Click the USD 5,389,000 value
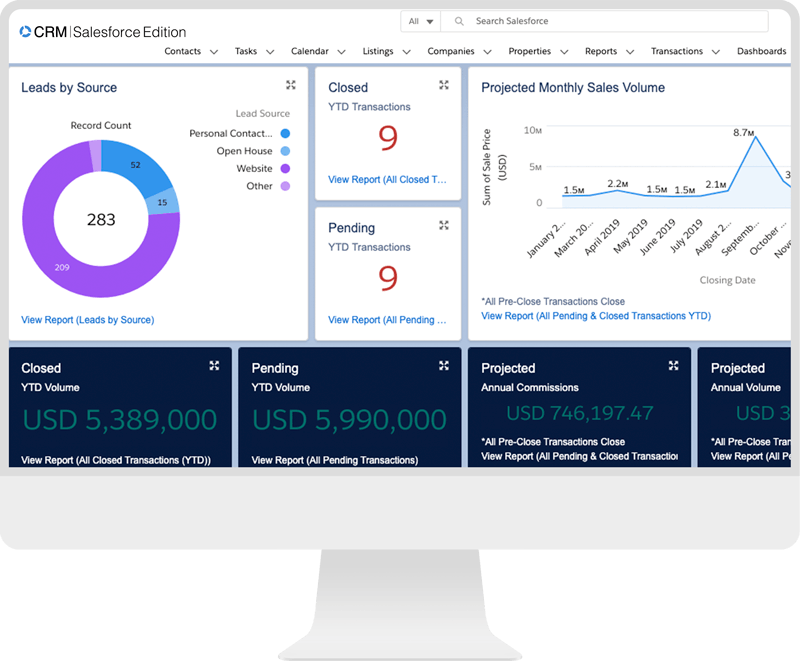This screenshot has width=800, height=661. (120, 420)
